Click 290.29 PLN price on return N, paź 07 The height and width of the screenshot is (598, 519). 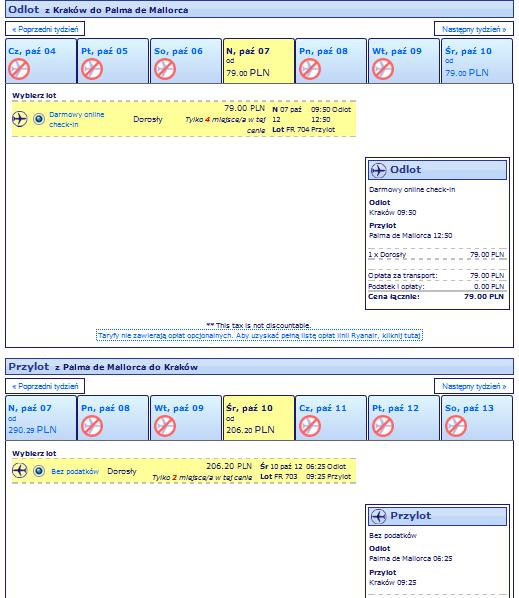point(32,430)
